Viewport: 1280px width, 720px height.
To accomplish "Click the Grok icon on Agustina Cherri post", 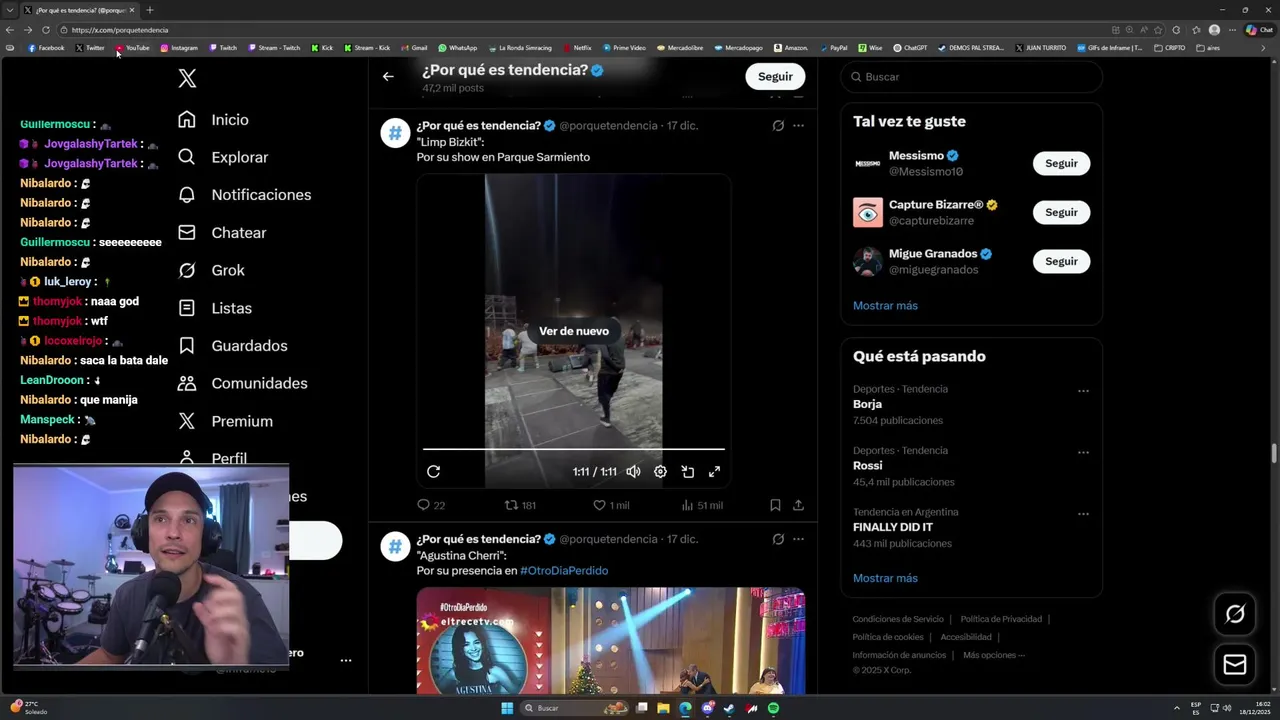I will [778, 539].
